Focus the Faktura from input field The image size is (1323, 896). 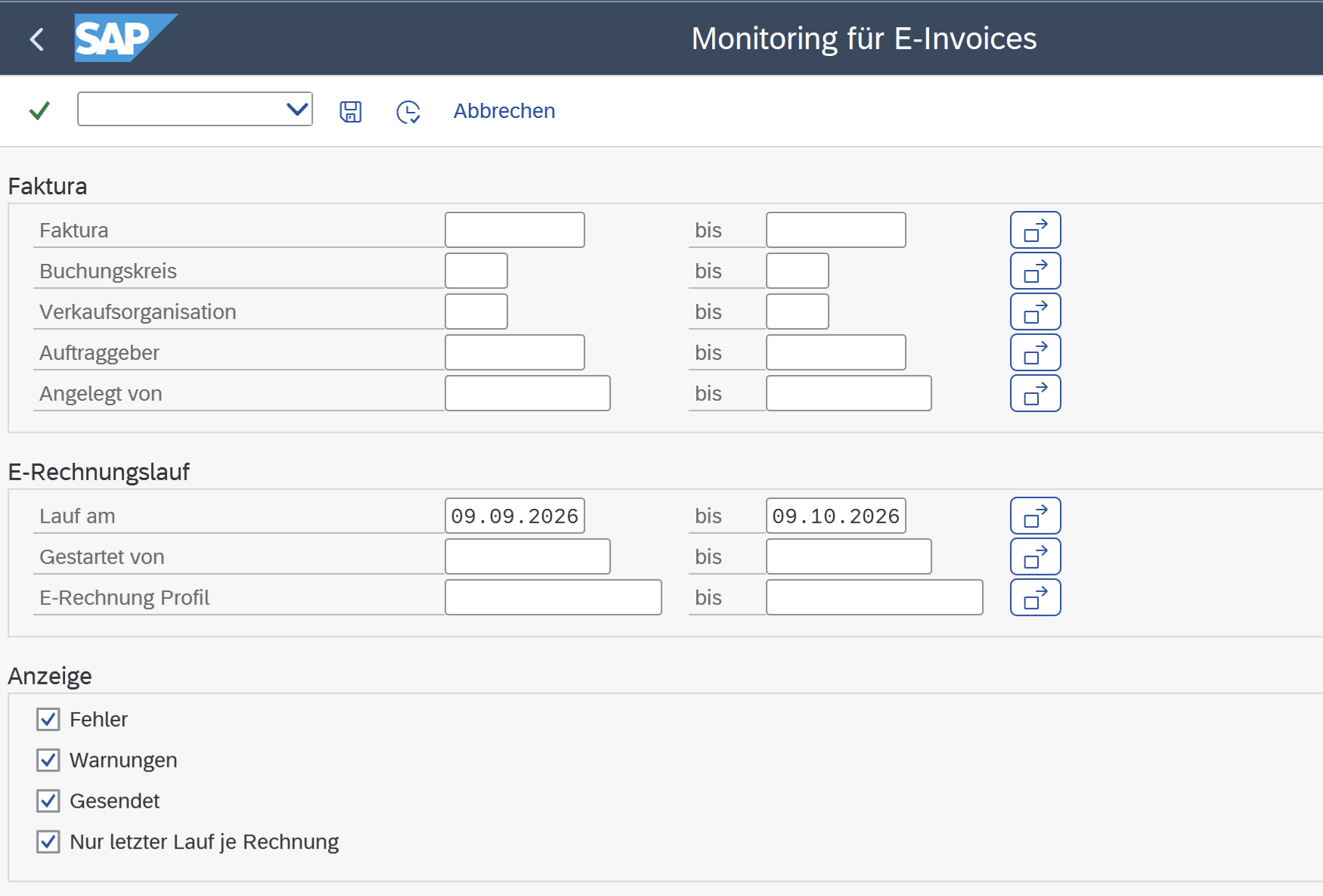pos(515,230)
